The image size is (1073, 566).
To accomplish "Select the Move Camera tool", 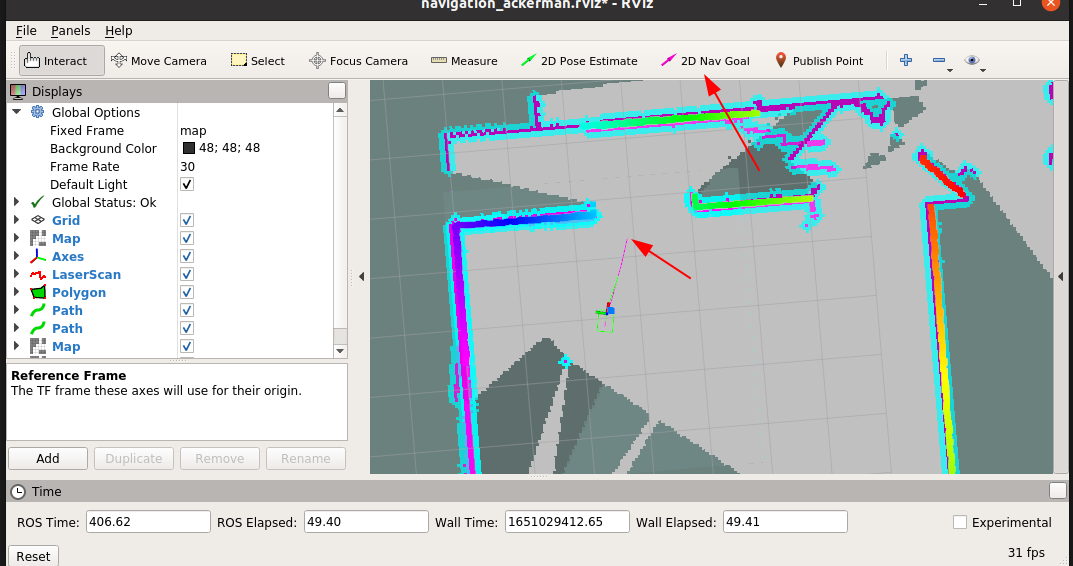I will pos(159,61).
